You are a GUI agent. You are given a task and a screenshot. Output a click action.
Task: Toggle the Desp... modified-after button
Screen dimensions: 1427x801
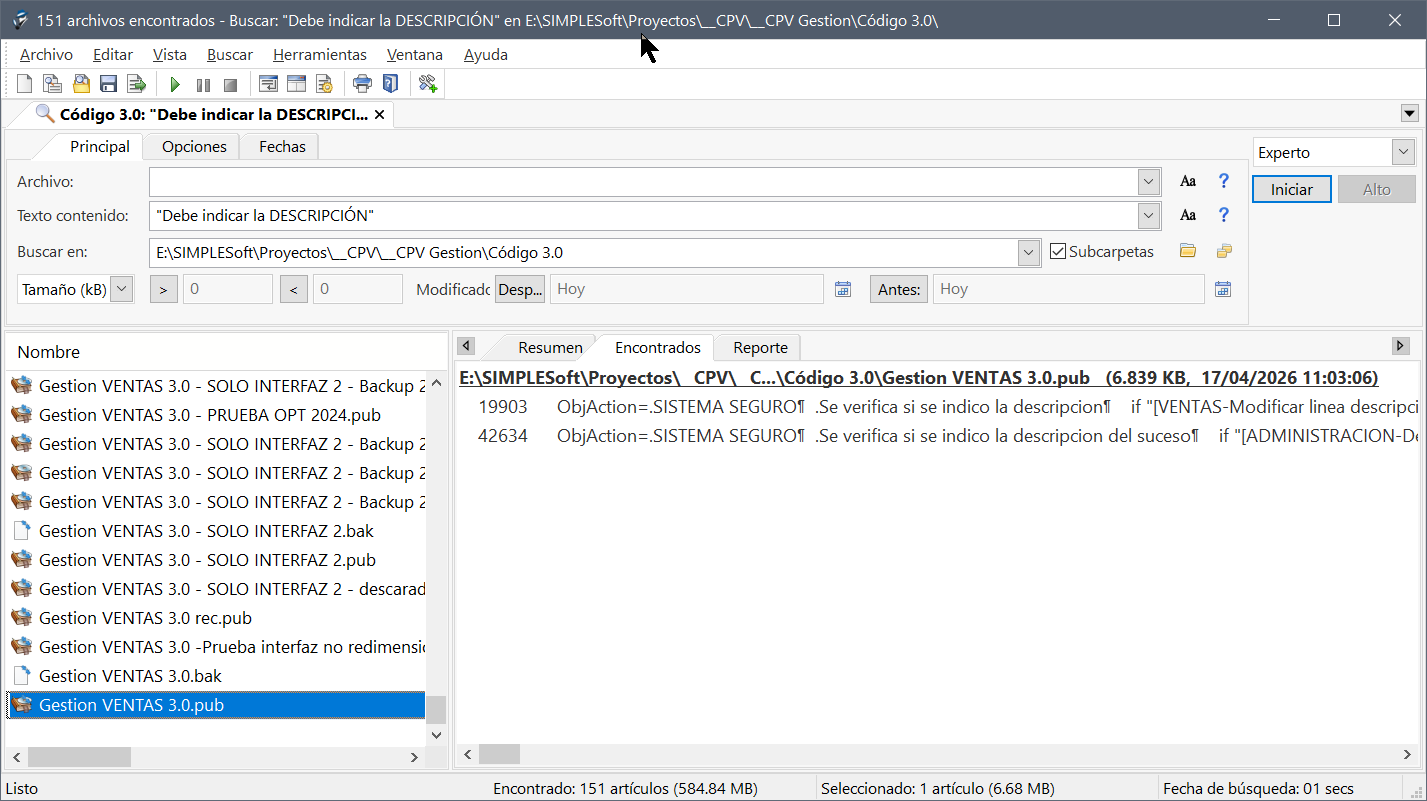(x=520, y=289)
